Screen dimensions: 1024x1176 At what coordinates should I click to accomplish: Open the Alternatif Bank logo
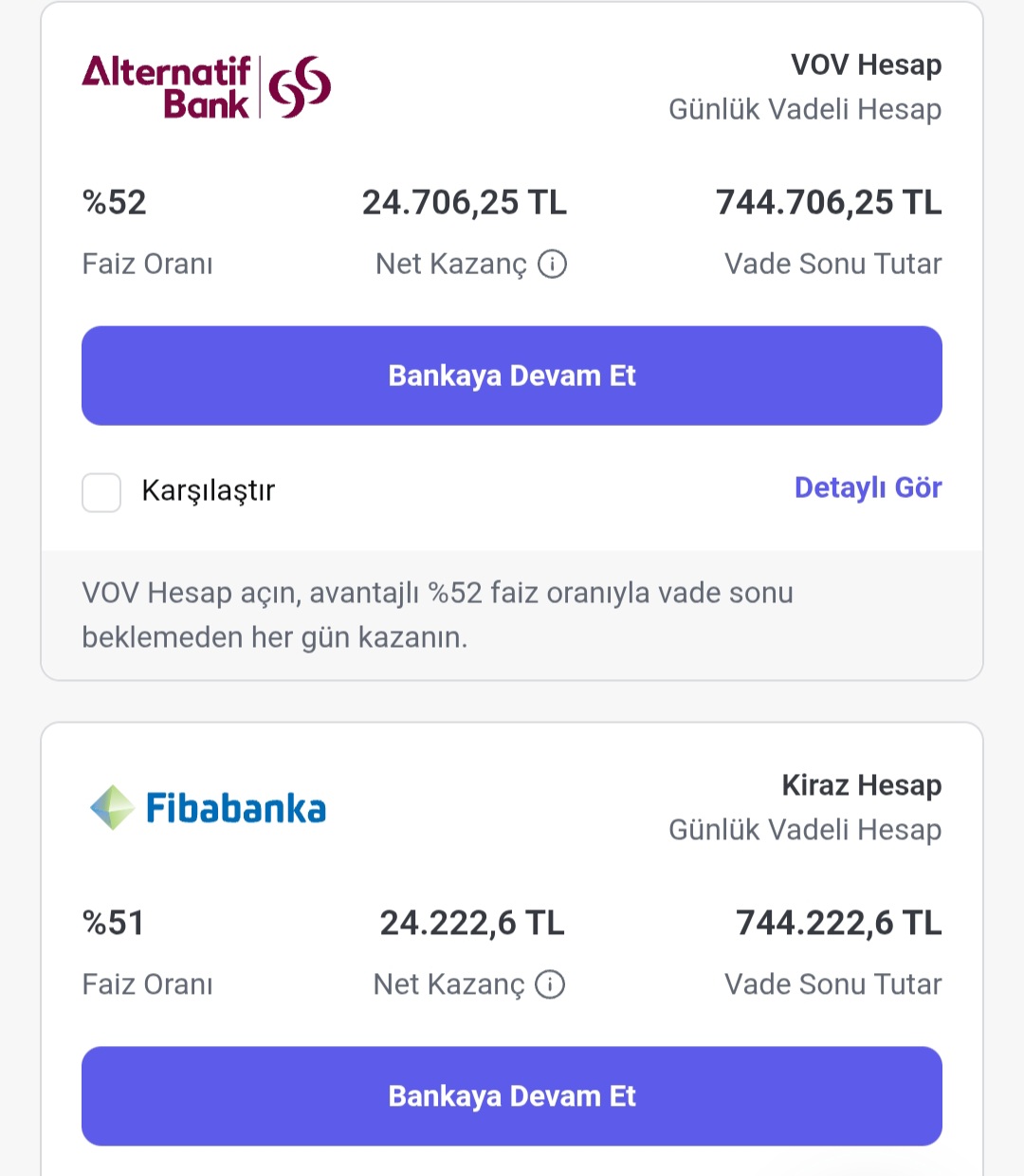207,86
